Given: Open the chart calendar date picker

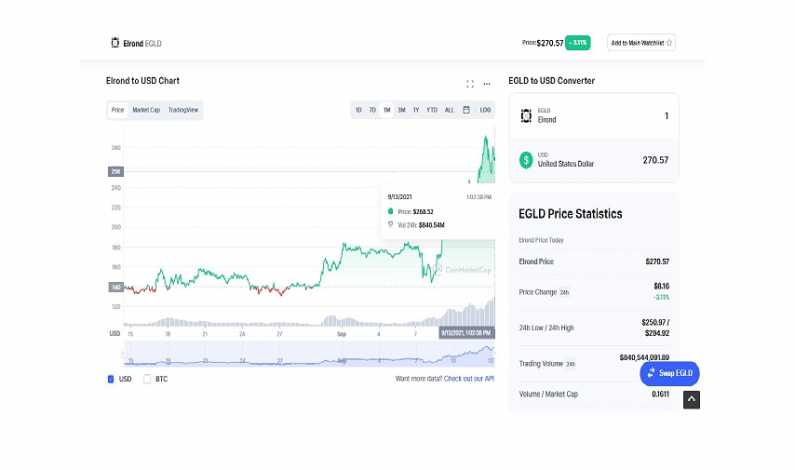Looking at the screenshot, I should click(466, 110).
